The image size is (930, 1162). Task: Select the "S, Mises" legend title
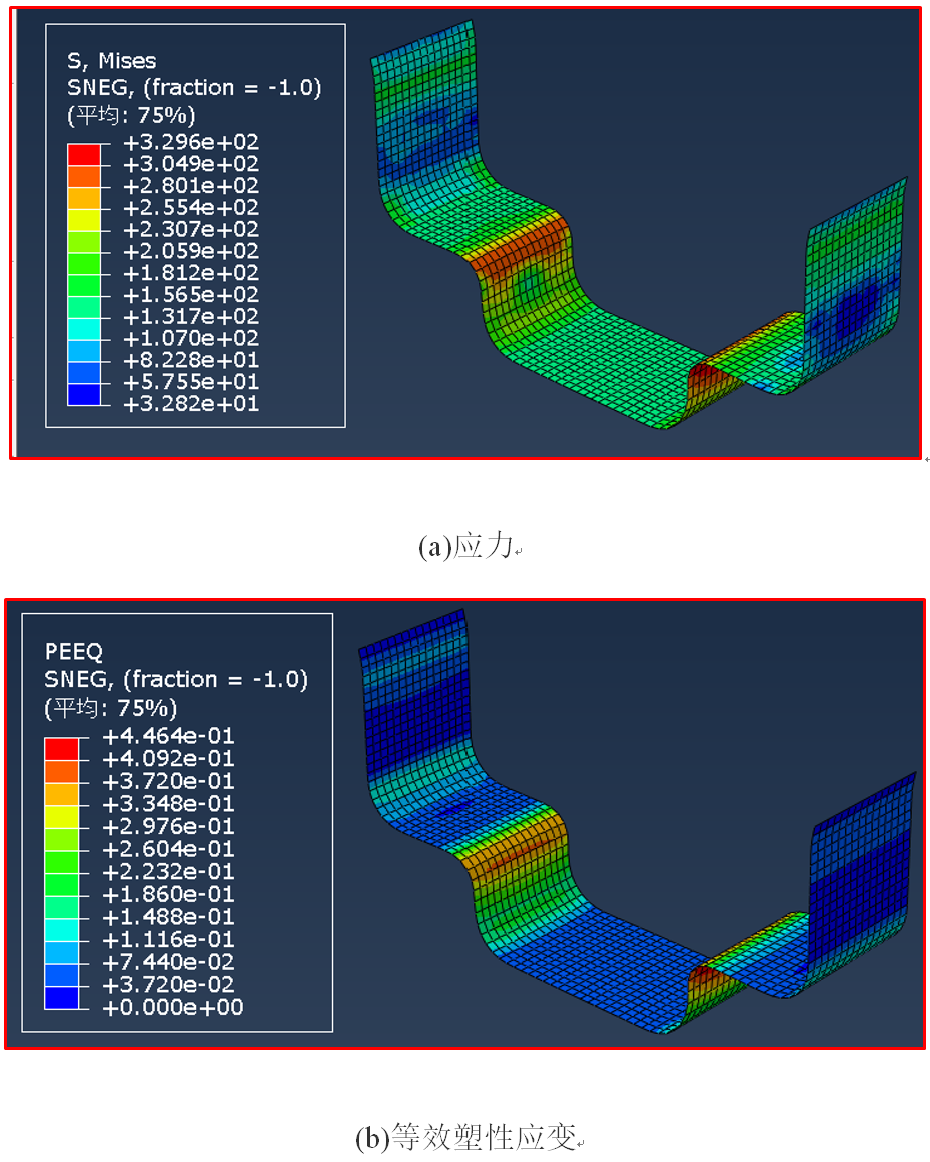coord(111,62)
